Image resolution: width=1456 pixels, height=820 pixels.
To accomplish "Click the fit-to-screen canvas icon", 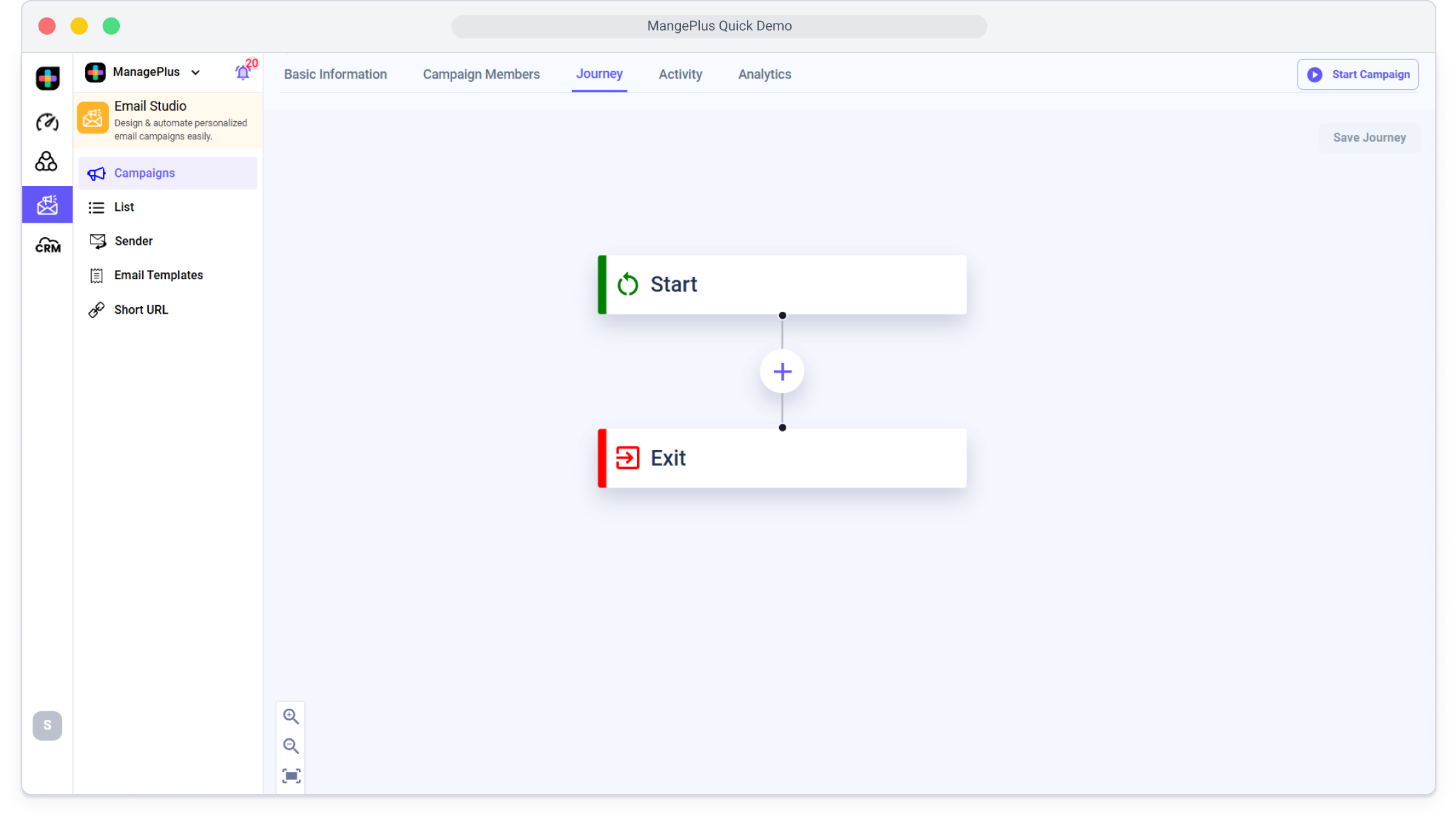I will pos(291,776).
